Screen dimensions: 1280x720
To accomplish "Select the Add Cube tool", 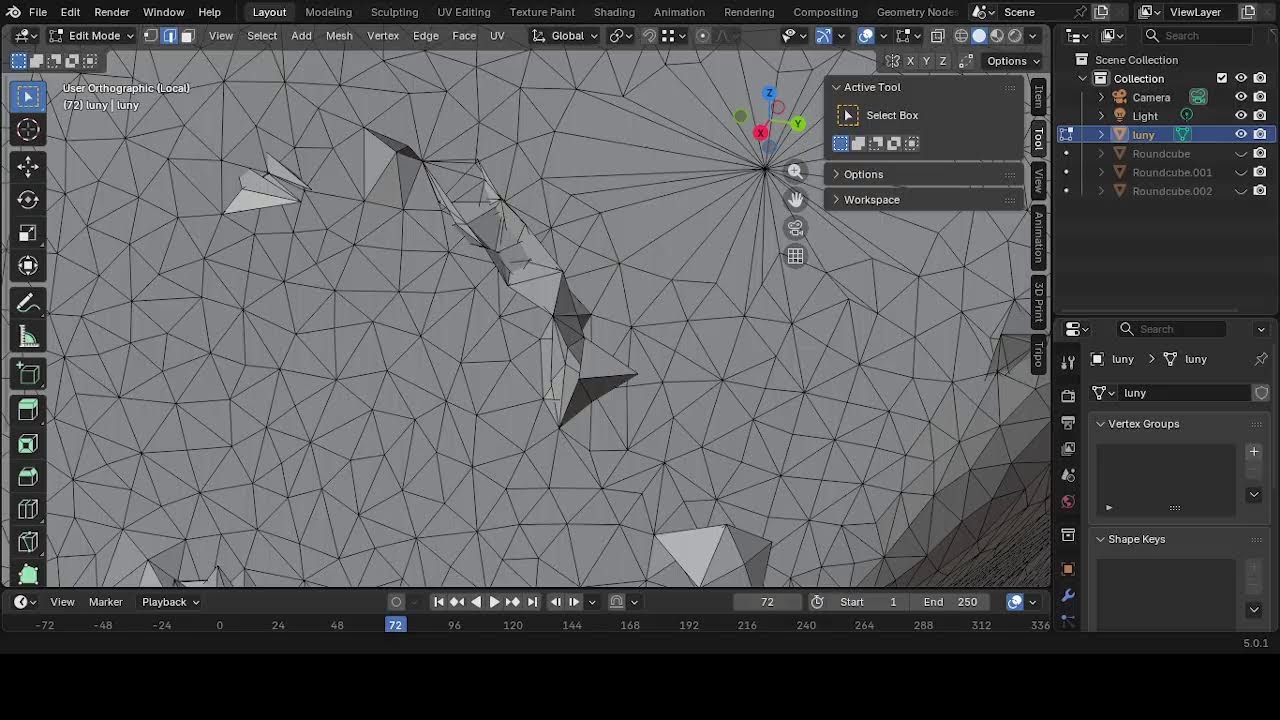I will (28, 374).
